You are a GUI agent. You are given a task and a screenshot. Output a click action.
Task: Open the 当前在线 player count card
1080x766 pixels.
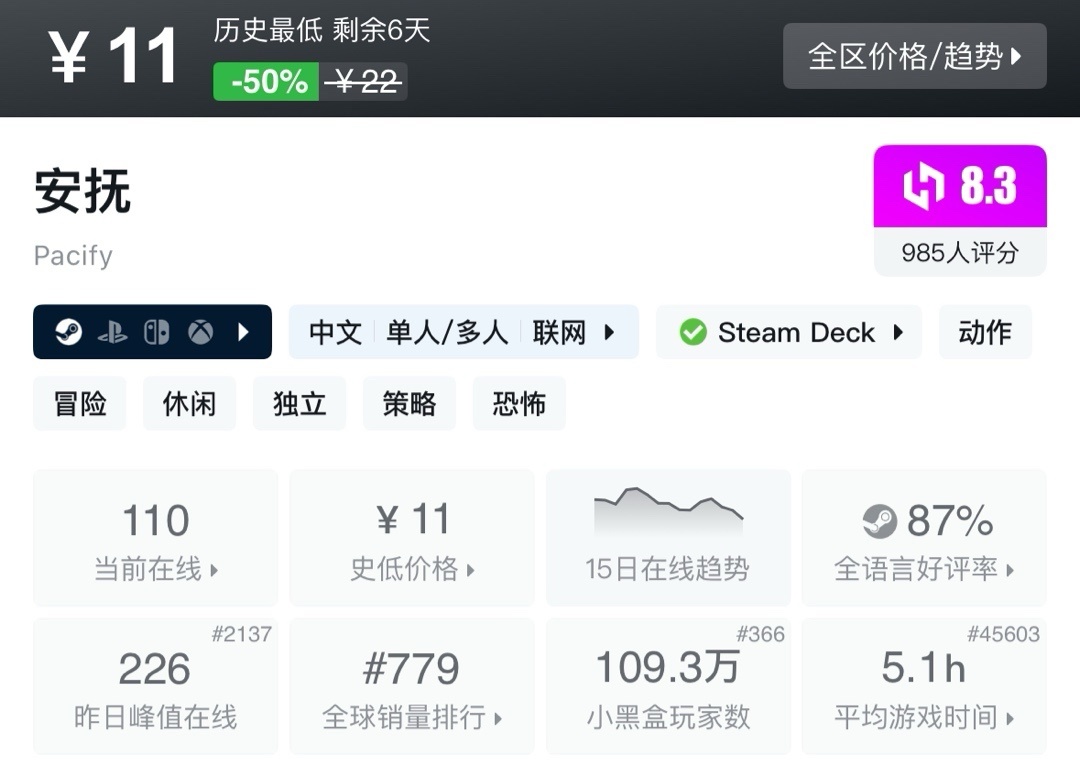coord(156,538)
